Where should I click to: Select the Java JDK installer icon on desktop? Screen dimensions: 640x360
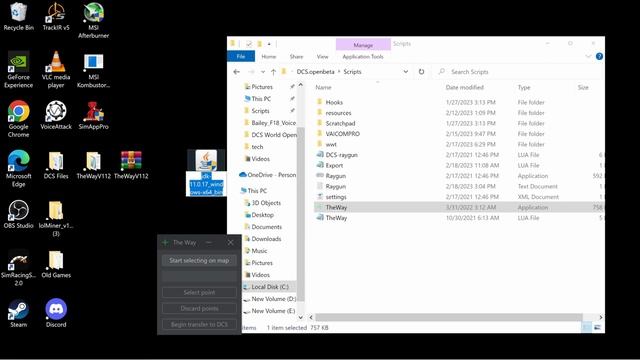pos(206,173)
